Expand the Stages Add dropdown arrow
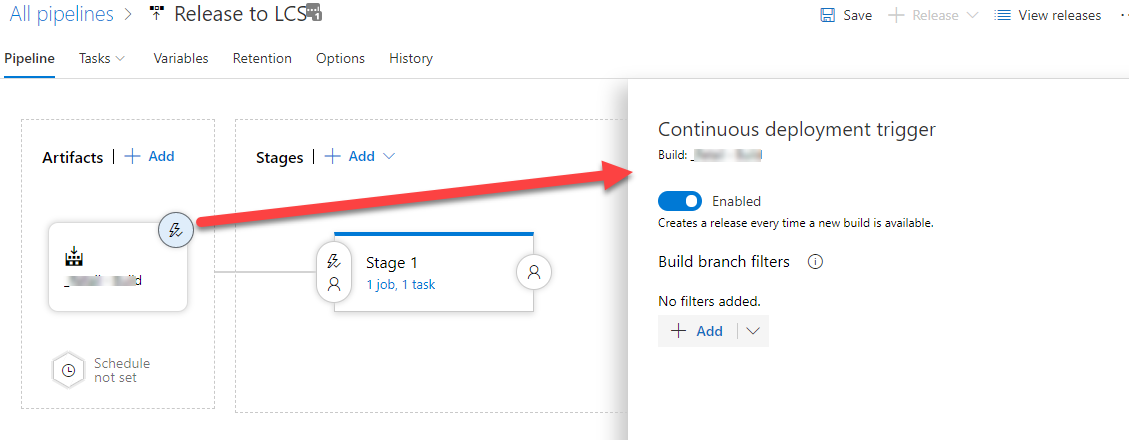Viewport: 1129px width, 440px height. pos(390,156)
